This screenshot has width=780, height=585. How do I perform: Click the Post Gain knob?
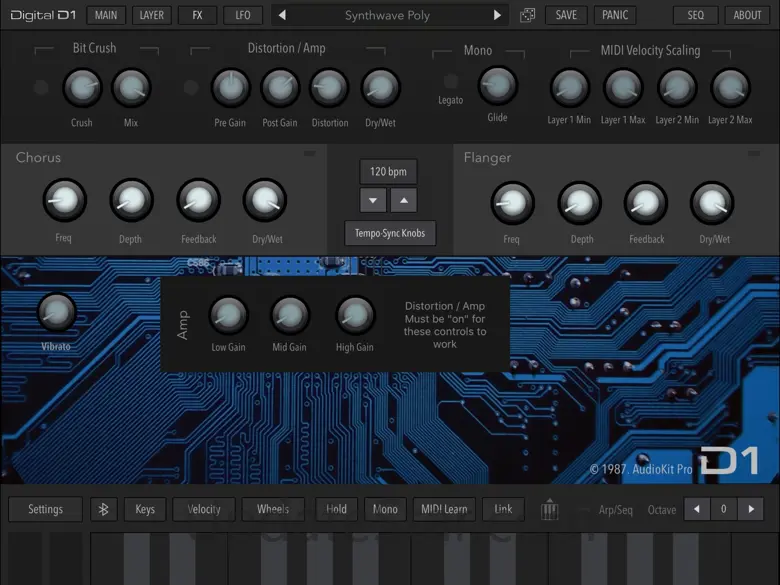(x=280, y=88)
